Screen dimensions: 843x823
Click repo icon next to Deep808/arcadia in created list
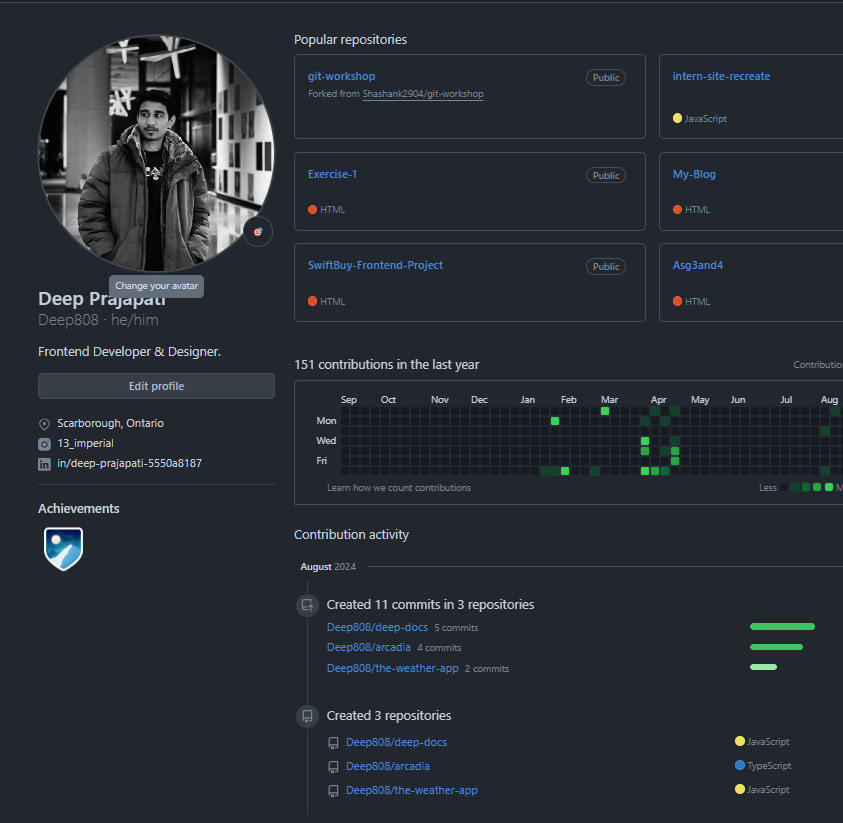333,767
